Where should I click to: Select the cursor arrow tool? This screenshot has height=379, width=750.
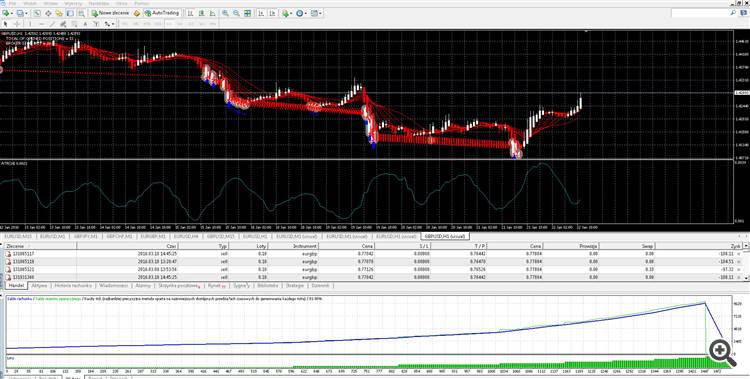tap(6, 23)
